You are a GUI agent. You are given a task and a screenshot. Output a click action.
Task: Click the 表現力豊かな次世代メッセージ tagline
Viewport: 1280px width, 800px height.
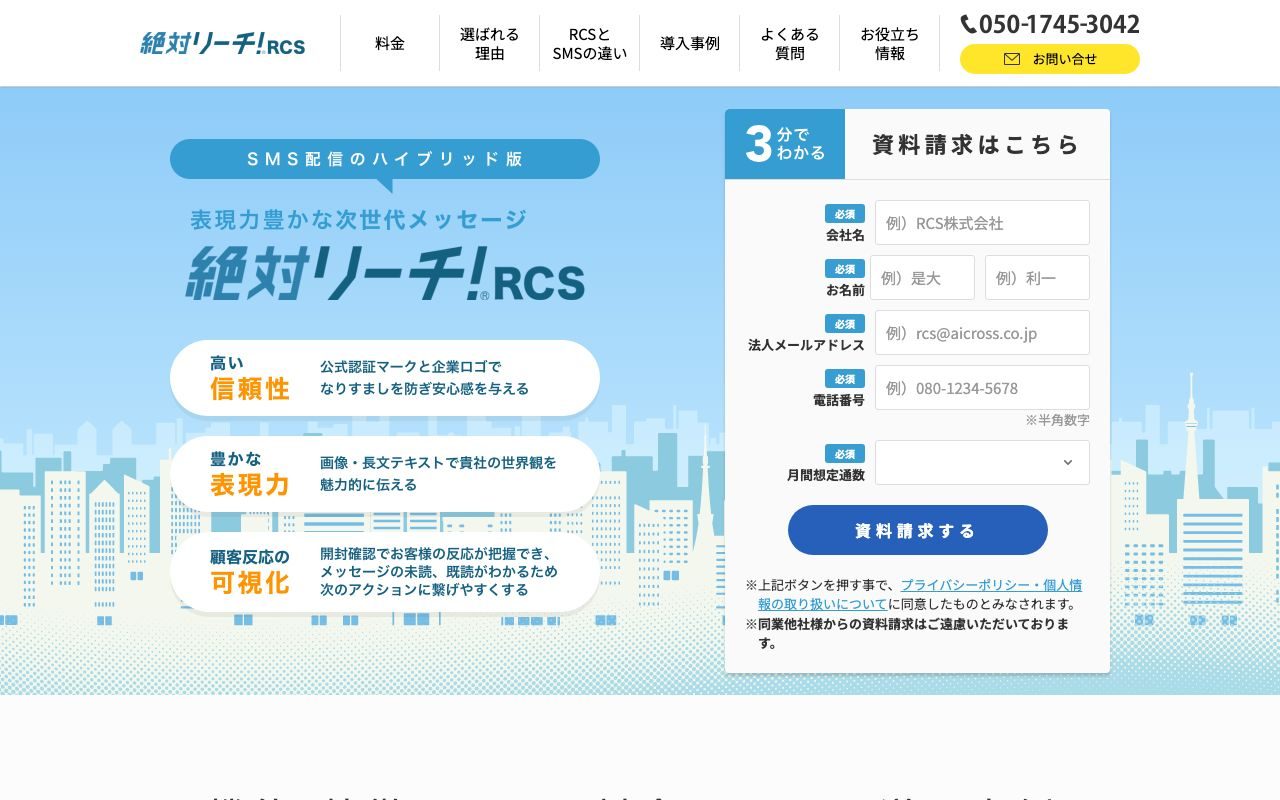[x=358, y=219]
